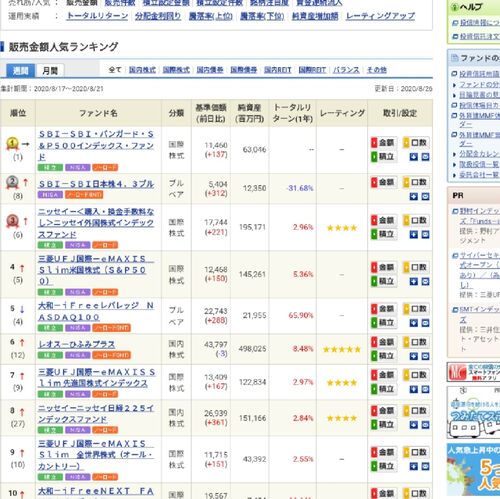This screenshot has width=500, height=499.
Task: Click the blue envelope-style icon in ニッセイ外国株式インデックス row
Action: click(x=425, y=235)
